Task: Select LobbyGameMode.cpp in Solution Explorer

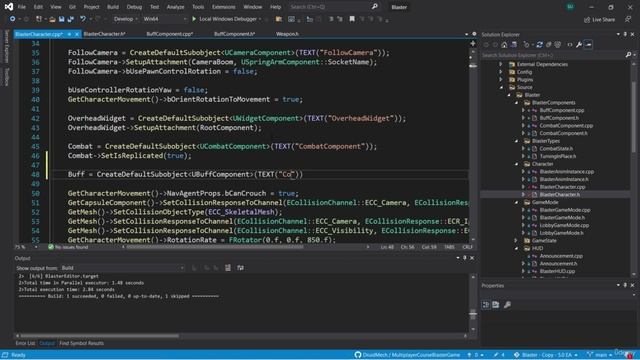Action: pyautogui.click(x=564, y=225)
